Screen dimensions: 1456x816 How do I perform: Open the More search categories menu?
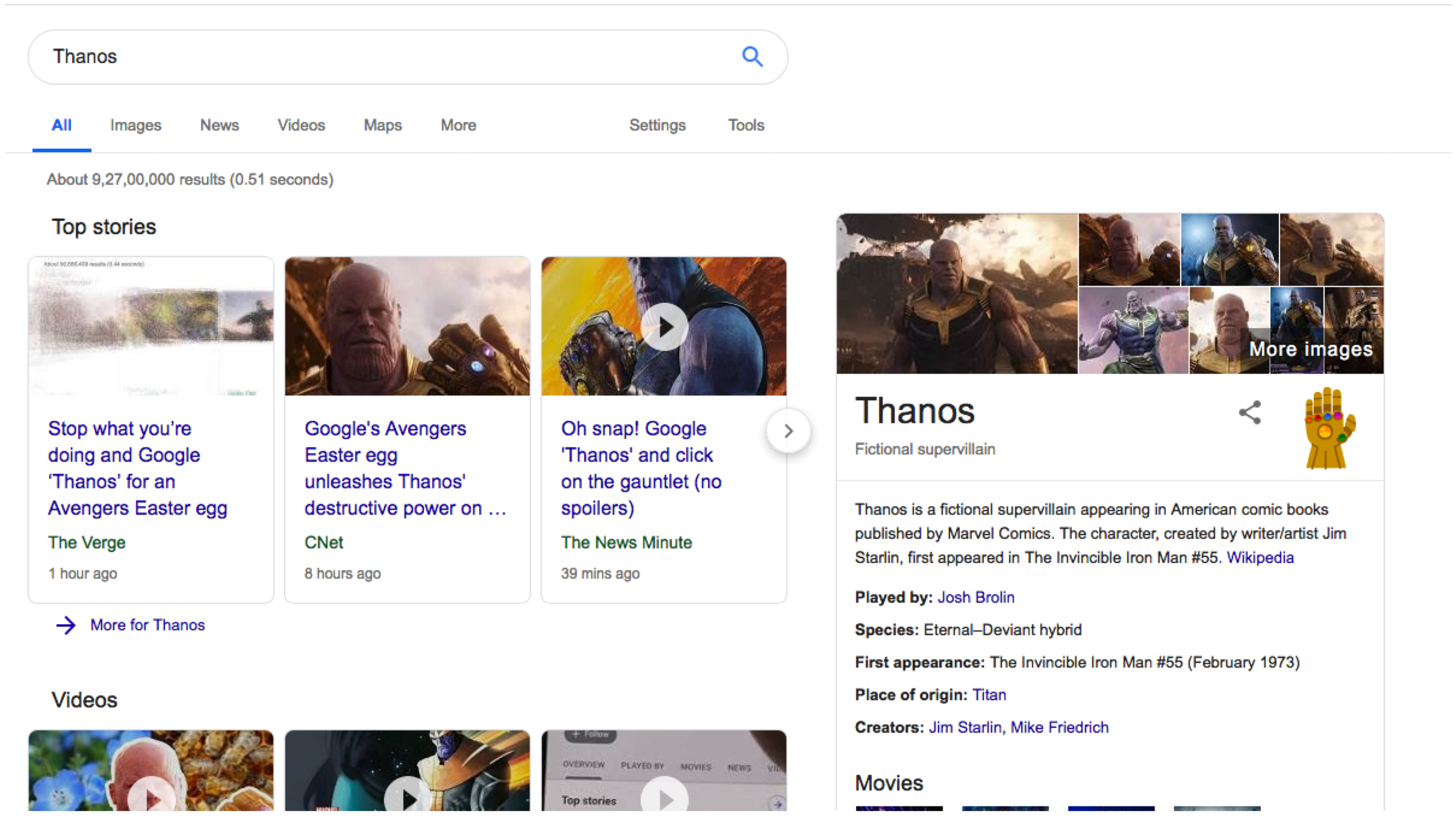click(x=458, y=126)
